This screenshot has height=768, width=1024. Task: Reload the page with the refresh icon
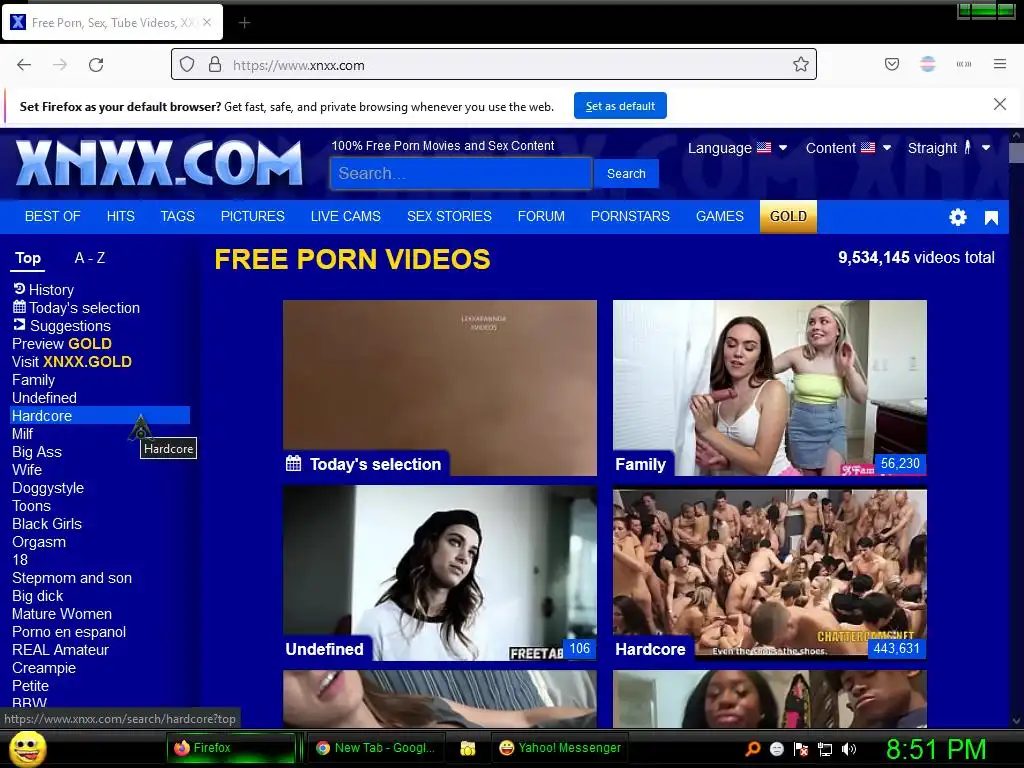pos(96,65)
